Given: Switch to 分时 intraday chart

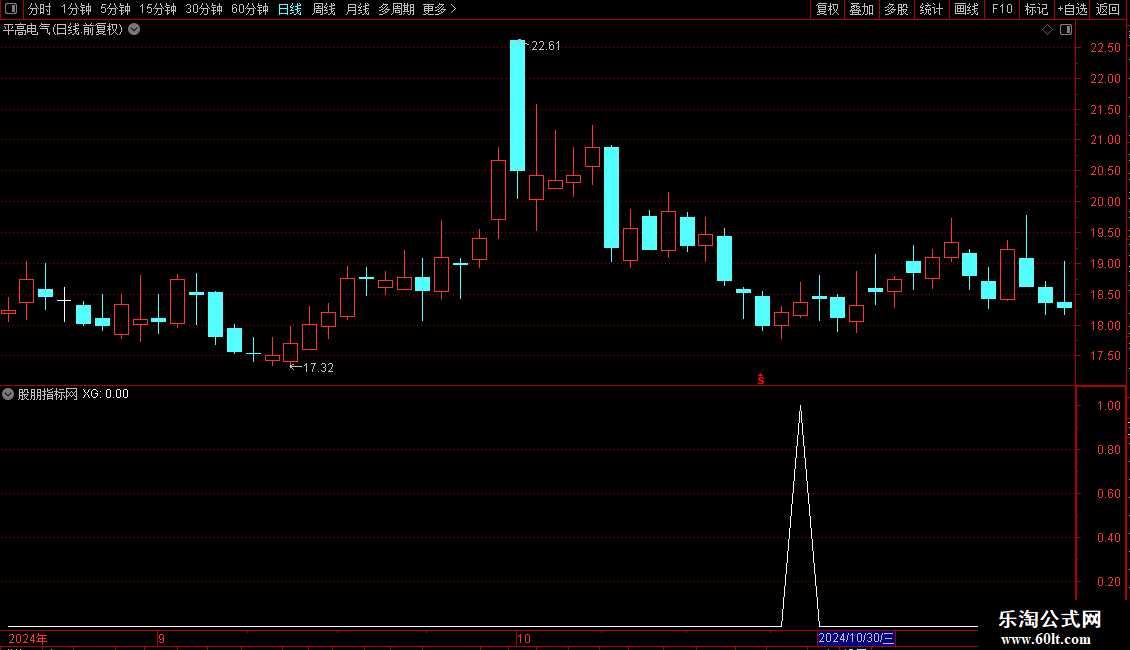Looking at the screenshot, I should (40, 9).
